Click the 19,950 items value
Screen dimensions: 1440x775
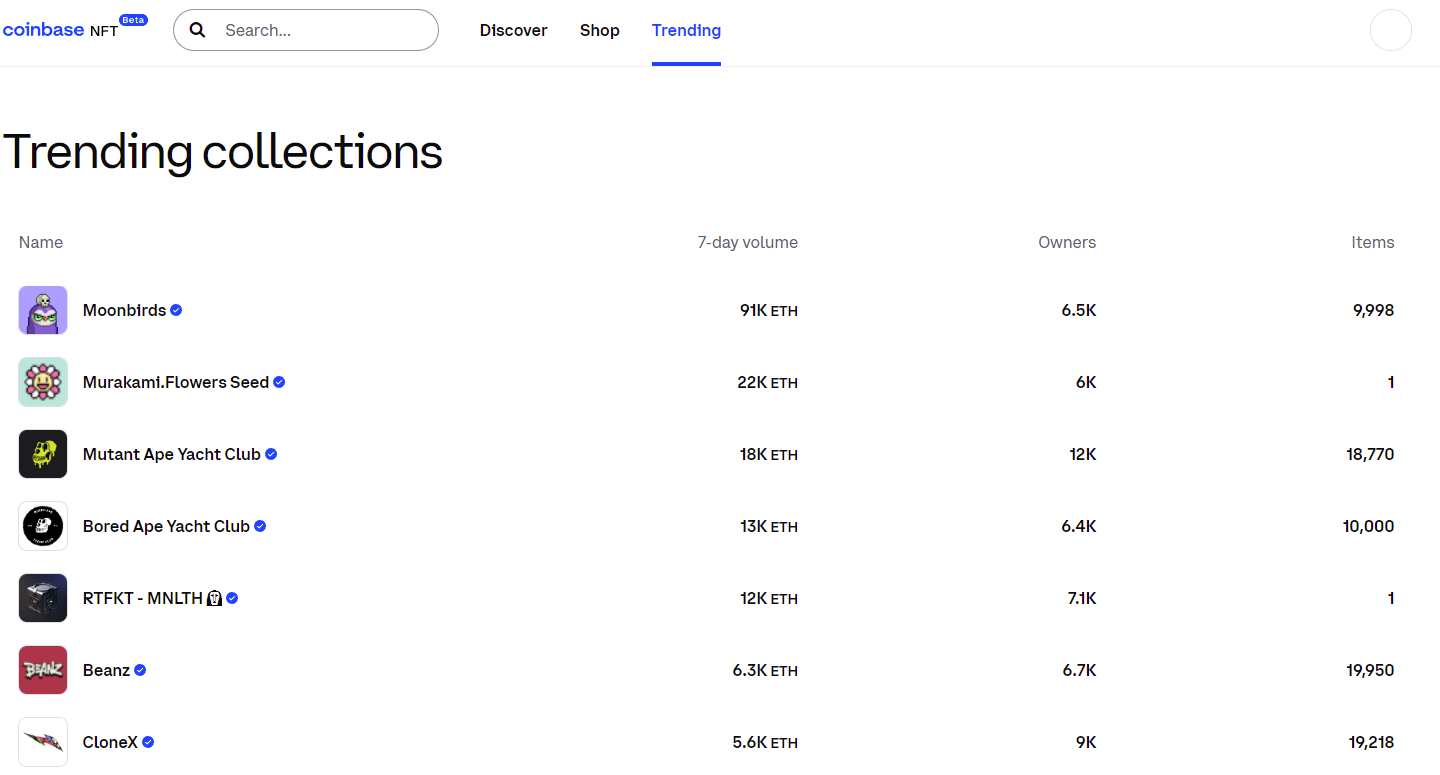[x=1370, y=670]
